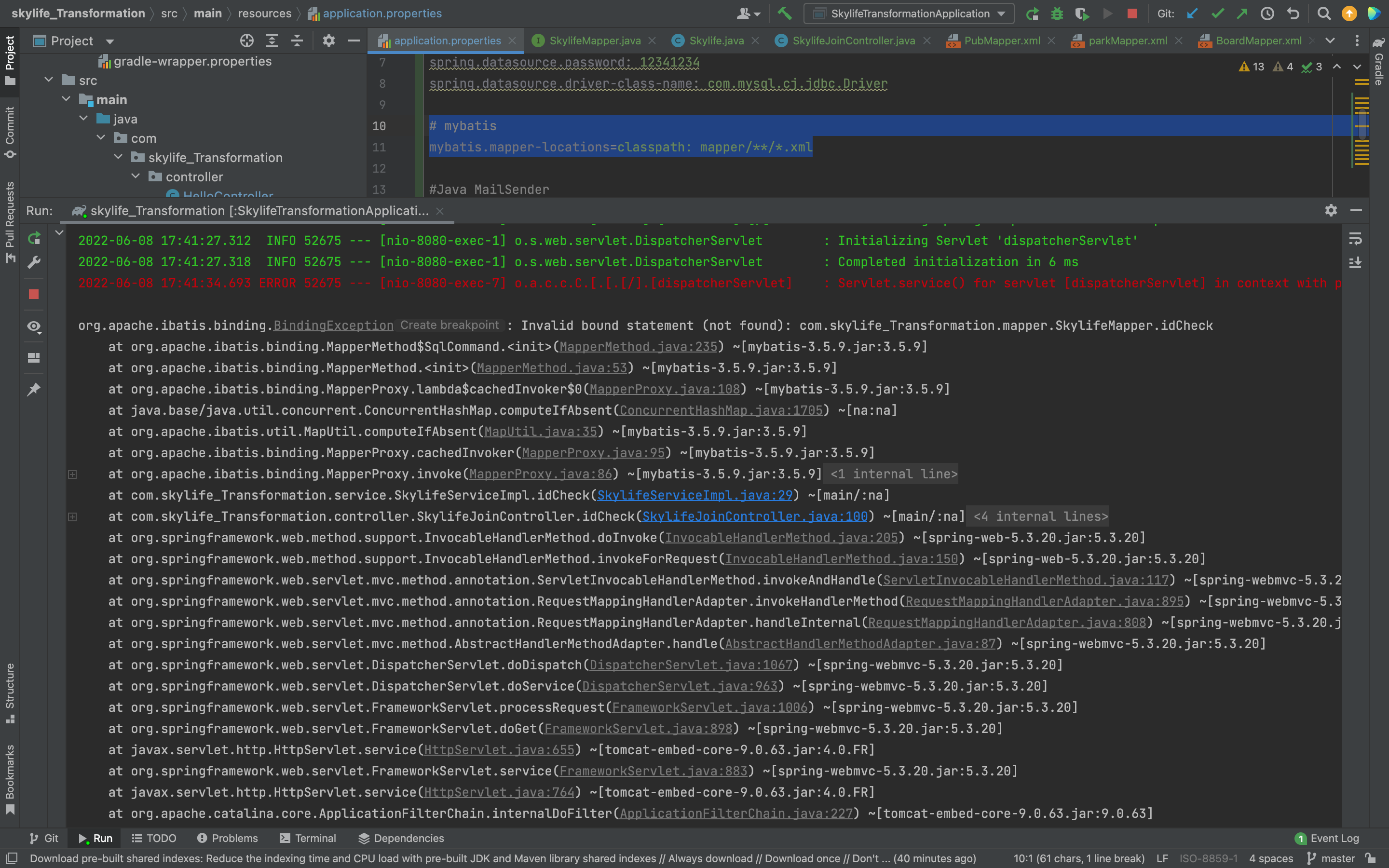Toggle the eye icon in Run sidebar
The image size is (1389, 868).
click(34, 326)
